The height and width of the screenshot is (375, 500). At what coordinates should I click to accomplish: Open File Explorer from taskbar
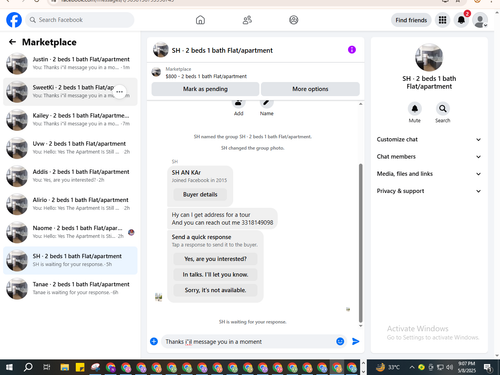[65, 367]
